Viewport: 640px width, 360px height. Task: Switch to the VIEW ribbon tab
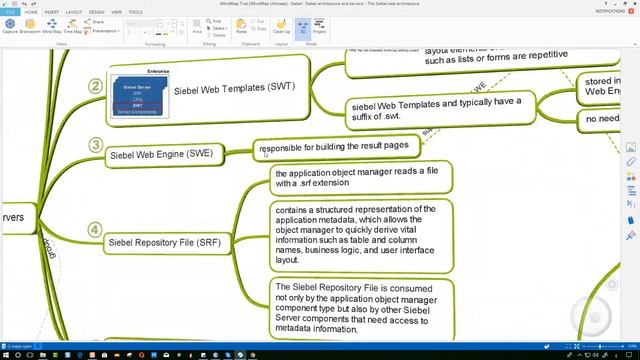click(116, 12)
